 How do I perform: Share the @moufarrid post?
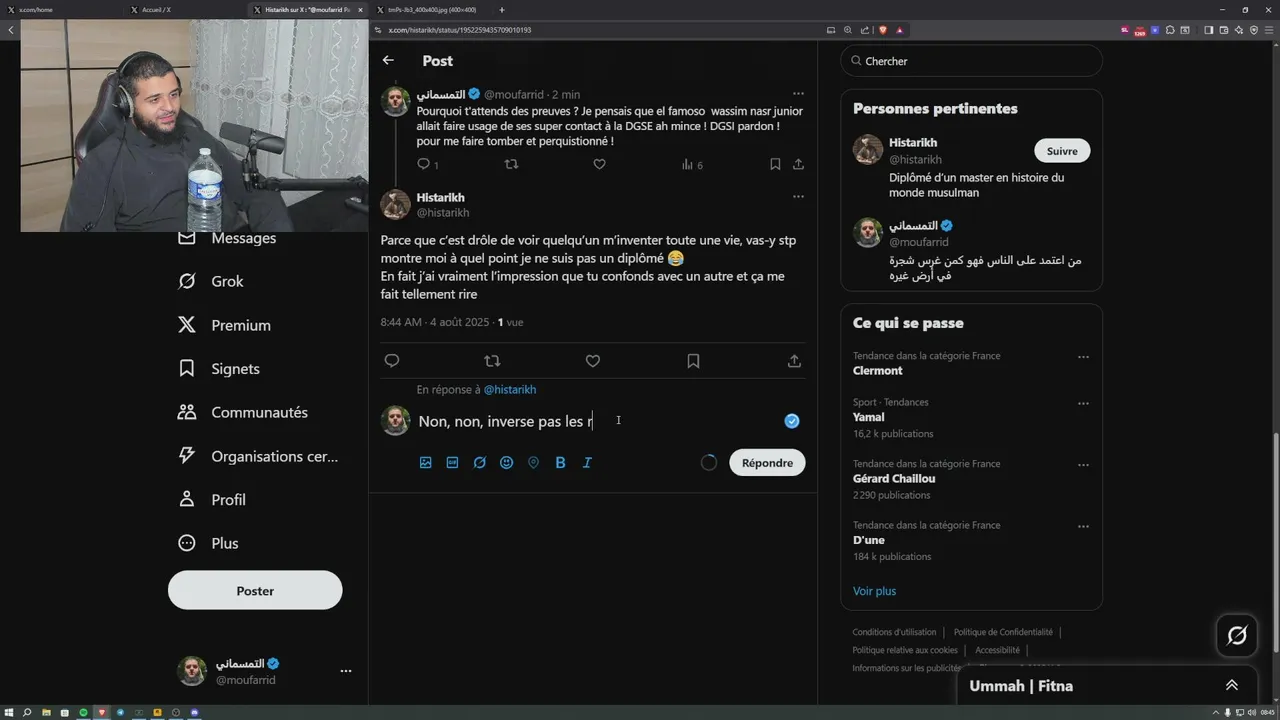click(x=798, y=164)
